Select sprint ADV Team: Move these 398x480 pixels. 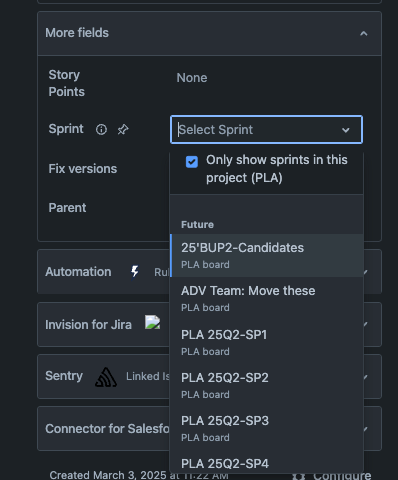(267, 298)
